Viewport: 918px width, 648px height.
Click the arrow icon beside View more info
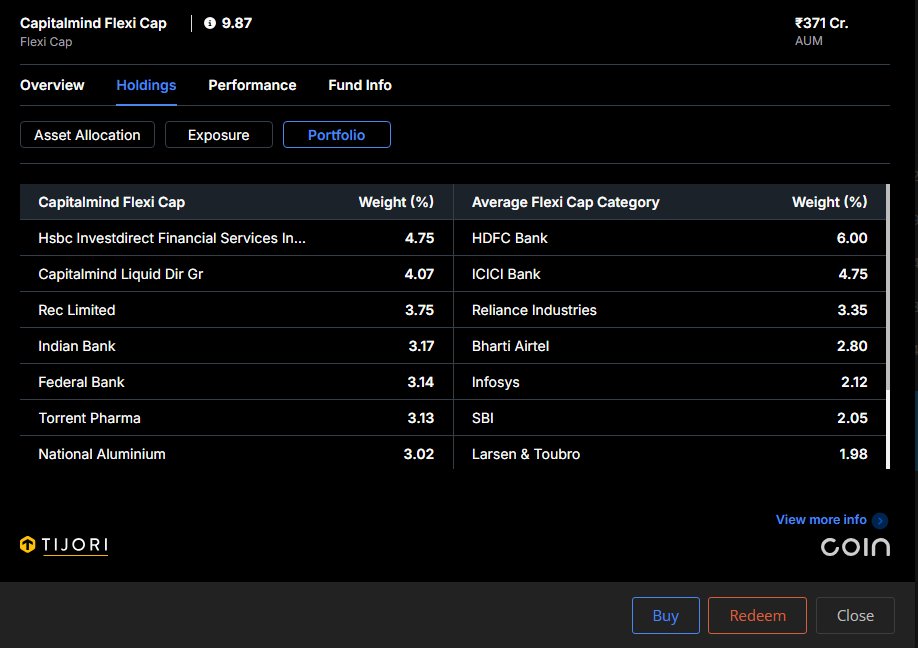click(879, 520)
